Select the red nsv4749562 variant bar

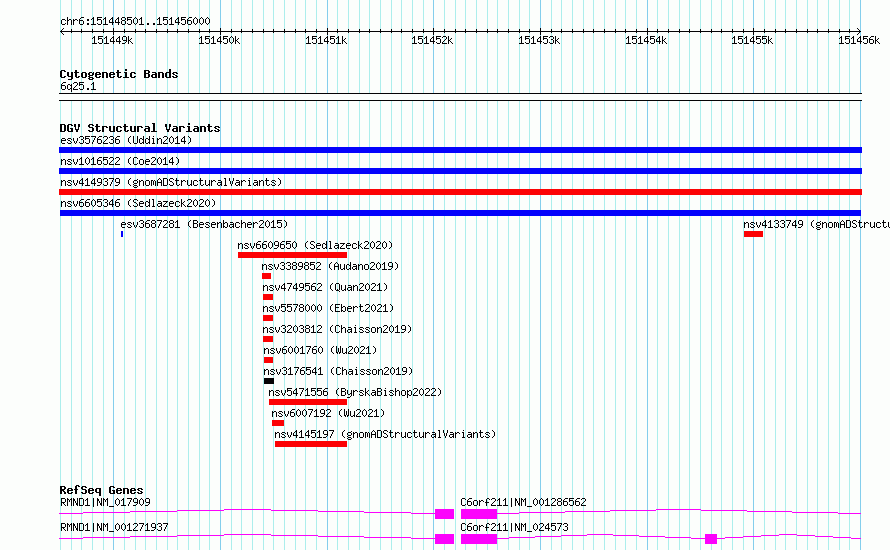(268, 297)
